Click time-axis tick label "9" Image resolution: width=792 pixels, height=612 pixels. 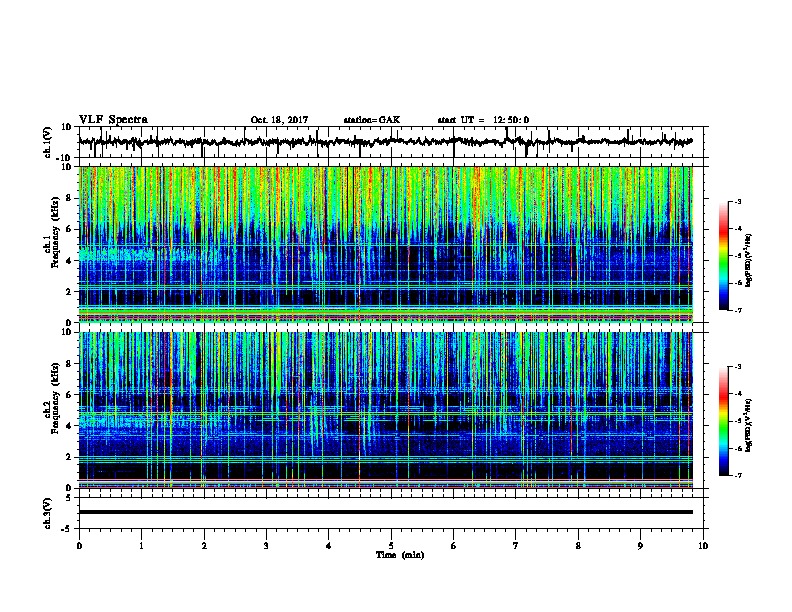pyautogui.click(x=640, y=546)
